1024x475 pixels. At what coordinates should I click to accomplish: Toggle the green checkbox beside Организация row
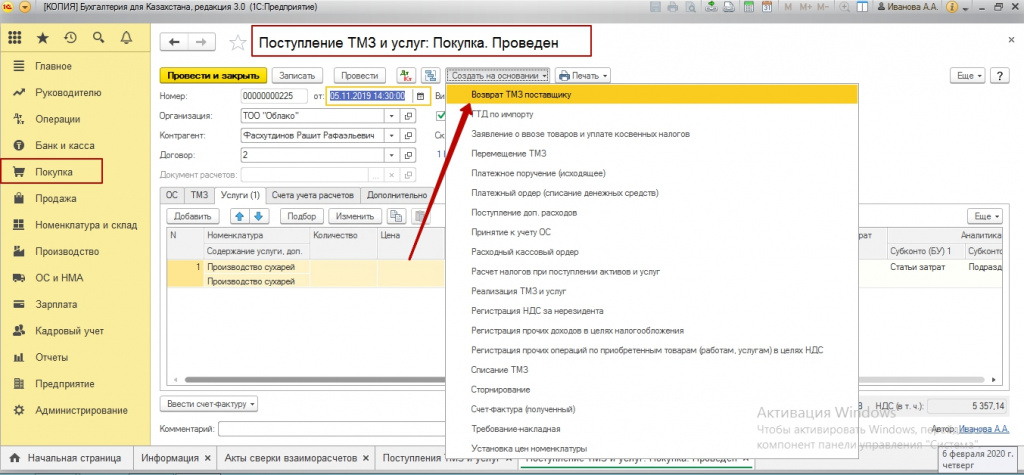coord(440,116)
